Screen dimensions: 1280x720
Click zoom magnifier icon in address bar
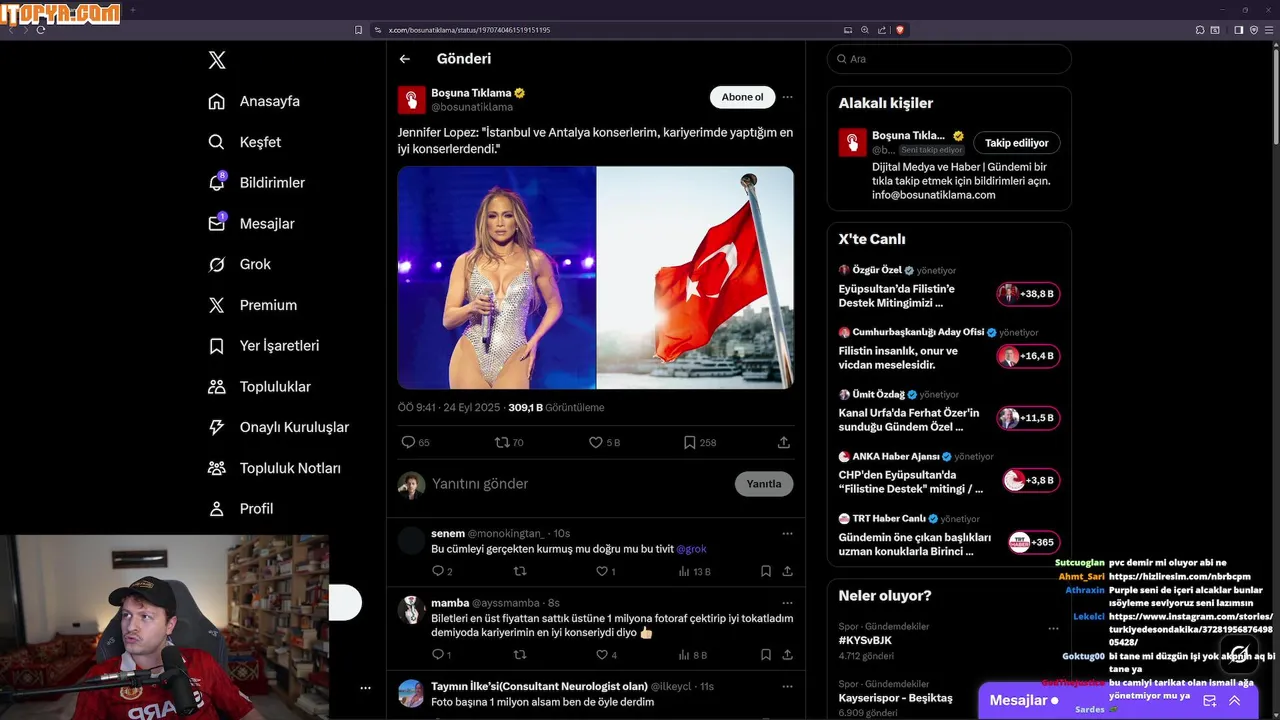point(865,30)
